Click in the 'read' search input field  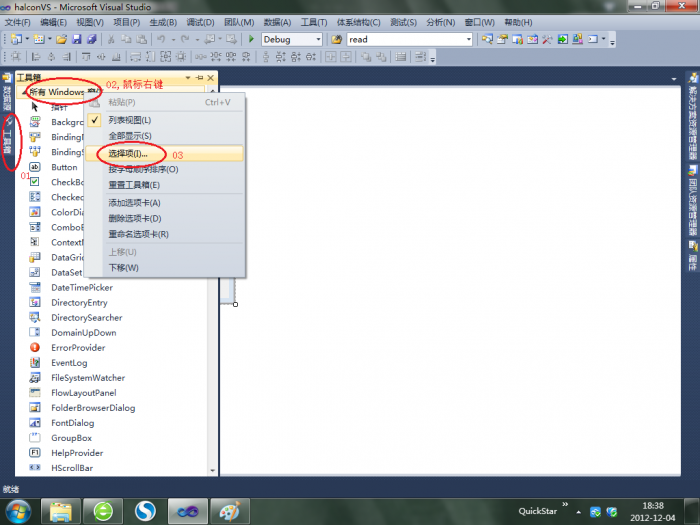coord(406,39)
